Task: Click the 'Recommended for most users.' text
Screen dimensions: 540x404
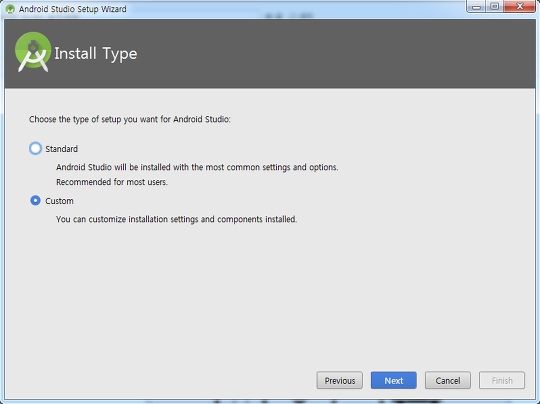Action: coord(112,182)
